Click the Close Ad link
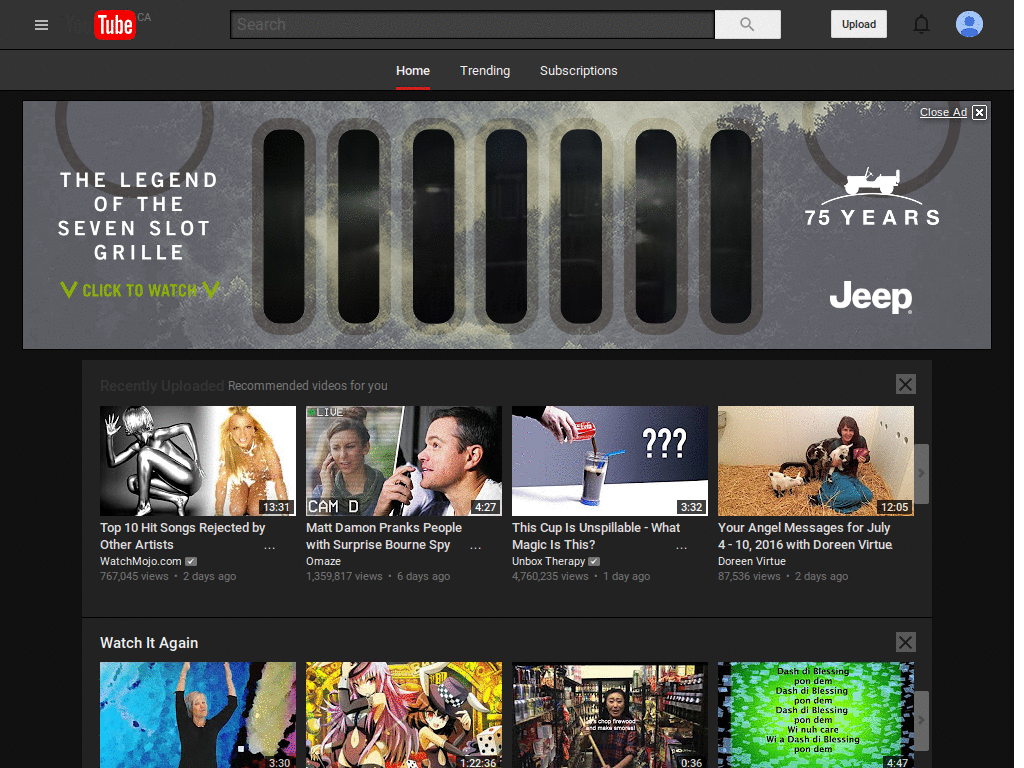The height and width of the screenshot is (768, 1024). tap(943, 112)
